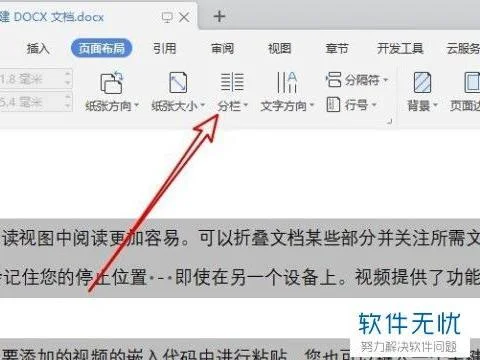
Task: Switch to the 插入 tab
Action: click(x=38, y=49)
